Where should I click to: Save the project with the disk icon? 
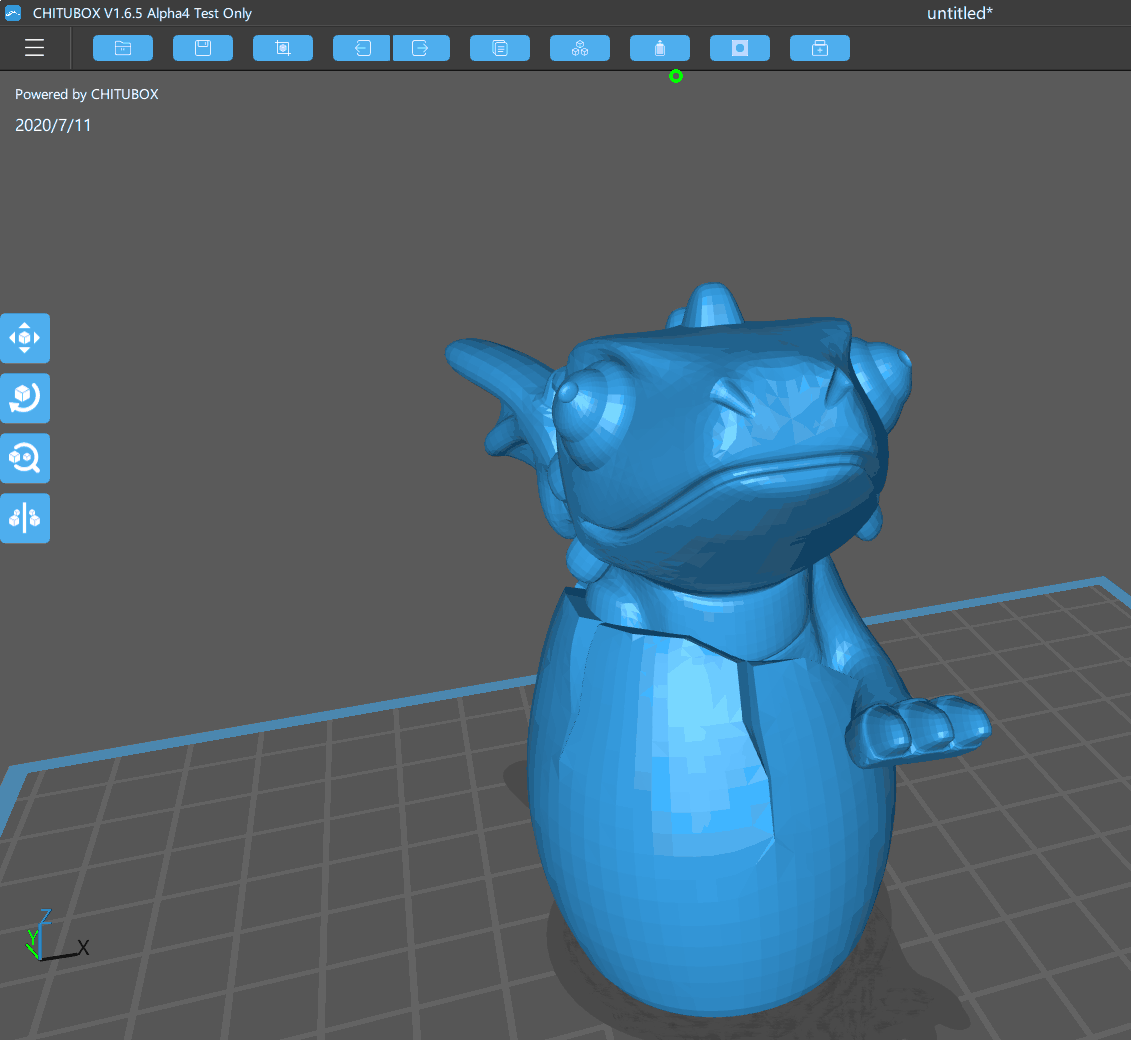[203, 47]
